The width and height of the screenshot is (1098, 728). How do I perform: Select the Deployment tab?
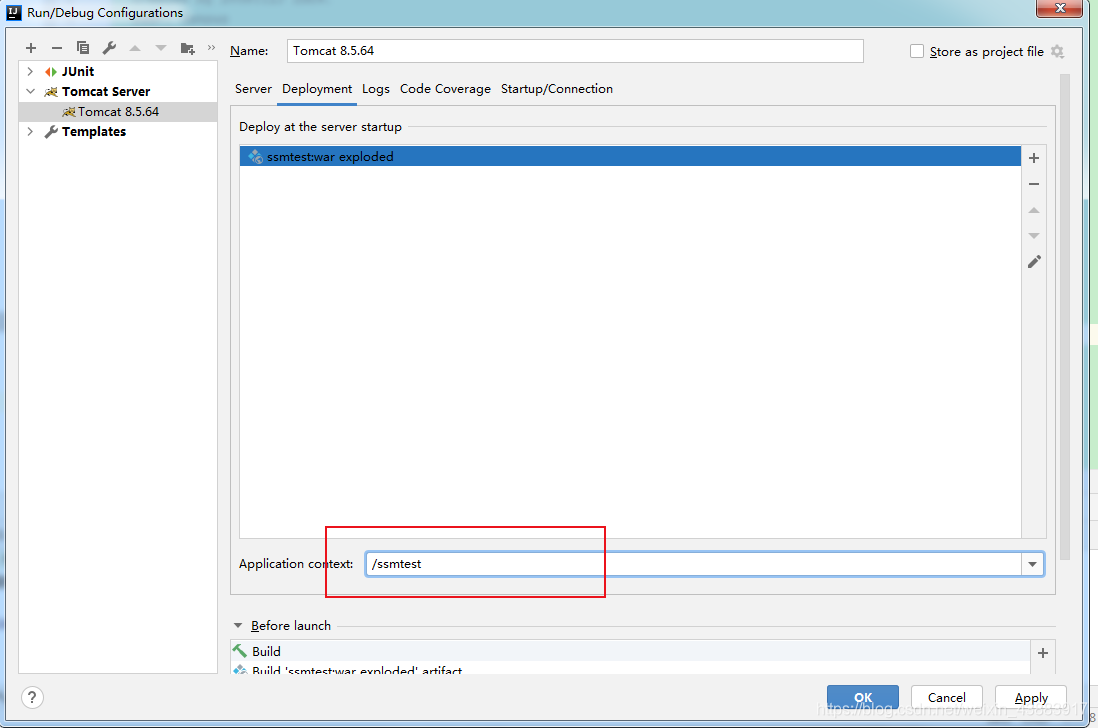[x=317, y=89]
